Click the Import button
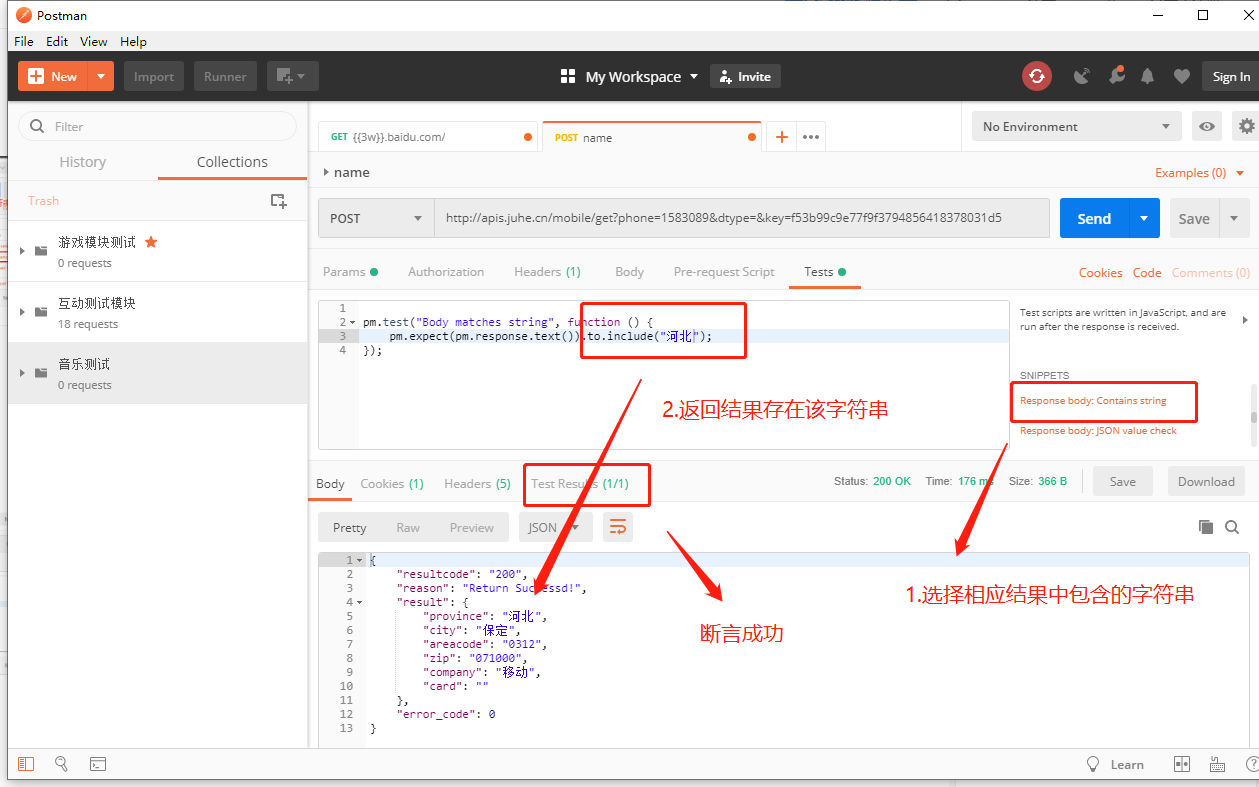The width and height of the screenshot is (1259, 787). point(153,76)
